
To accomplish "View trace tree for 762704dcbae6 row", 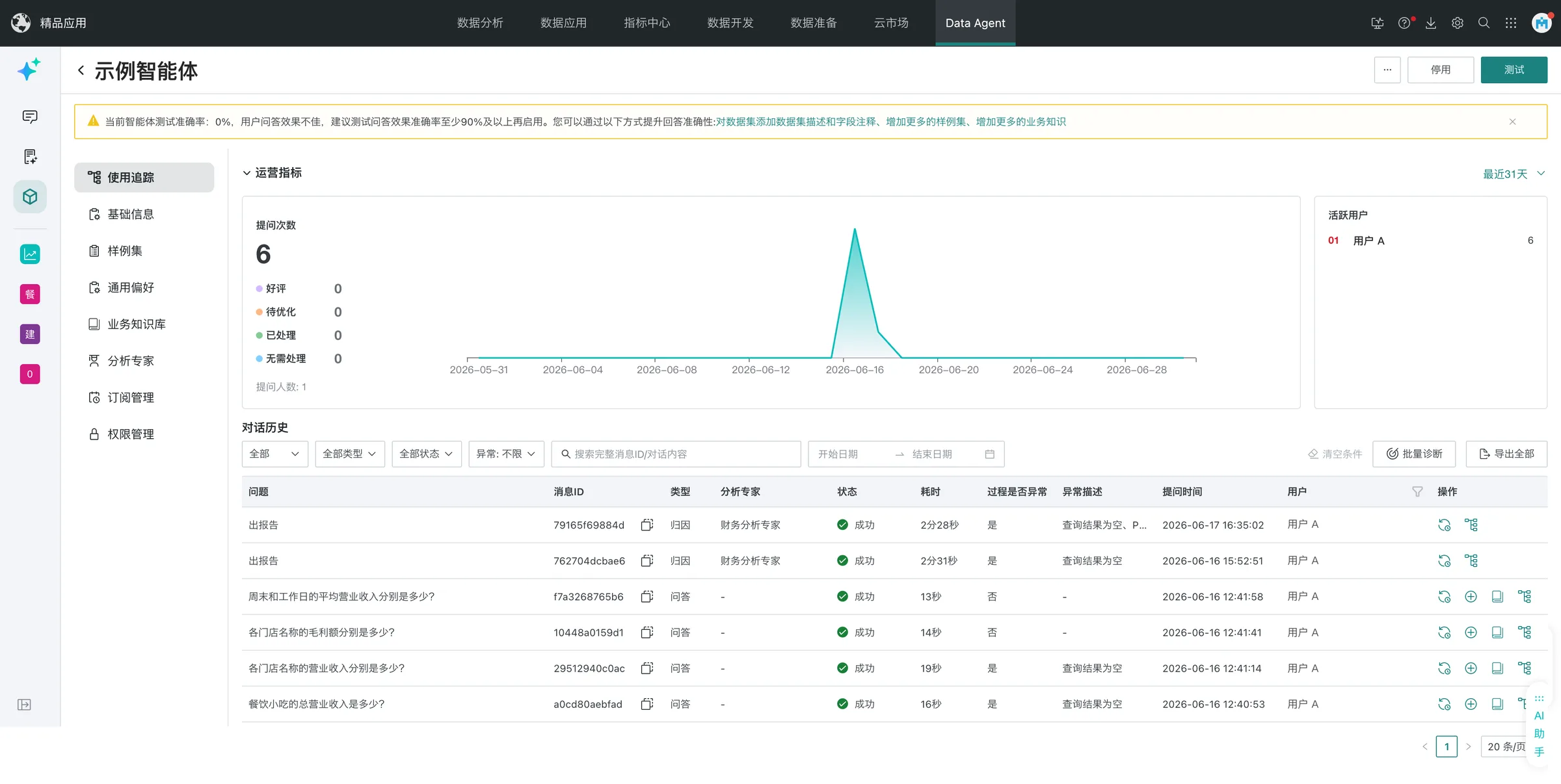I will [x=1471, y=560].
